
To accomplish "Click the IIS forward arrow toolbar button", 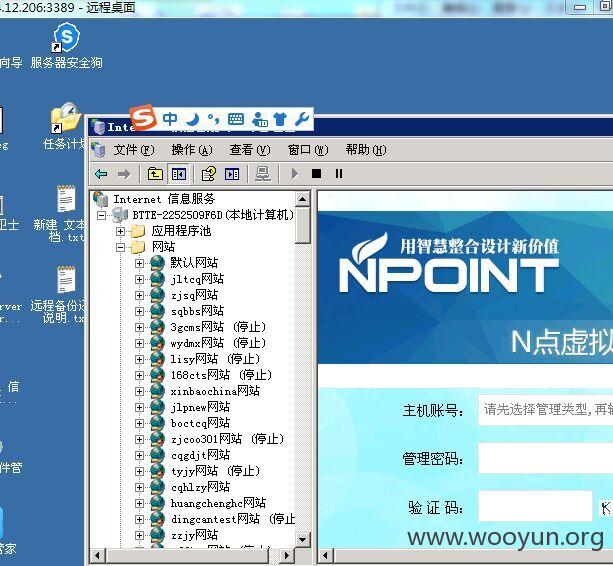I will [x=124, y=174].
